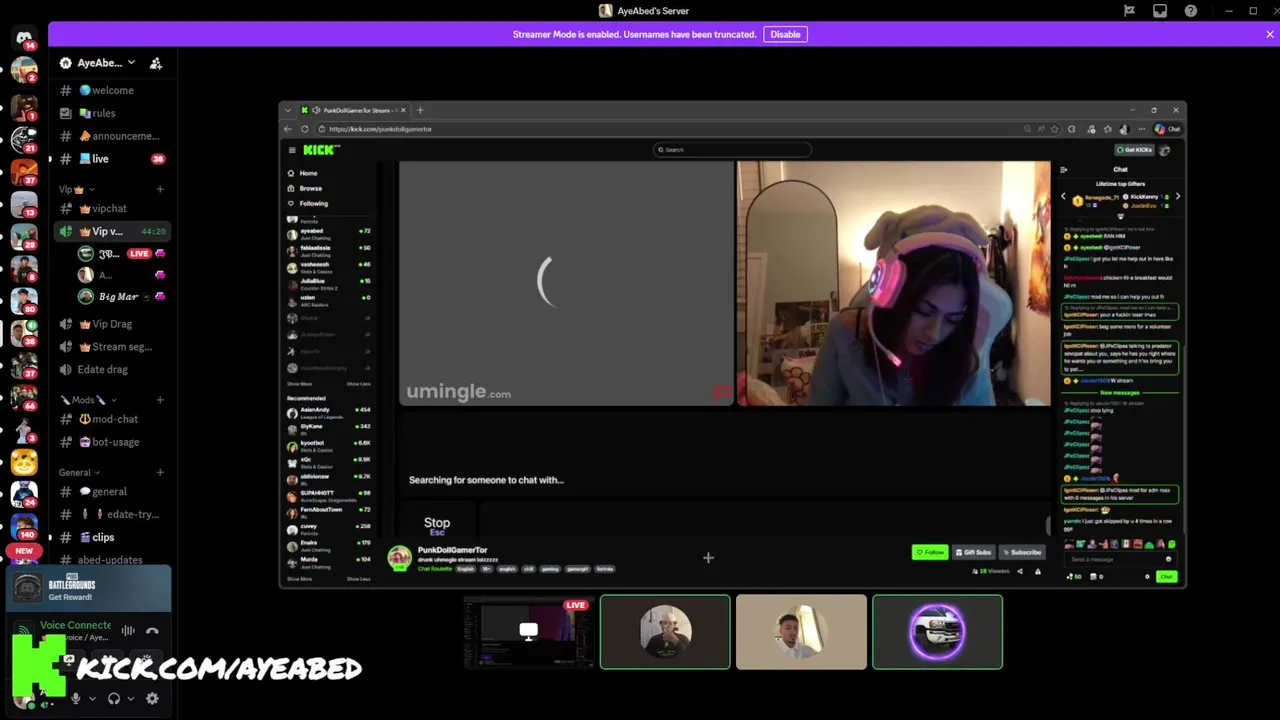Click the Get KICKs button
1280x720 pixels.
pyautogui.click(x=1135, y=150)
